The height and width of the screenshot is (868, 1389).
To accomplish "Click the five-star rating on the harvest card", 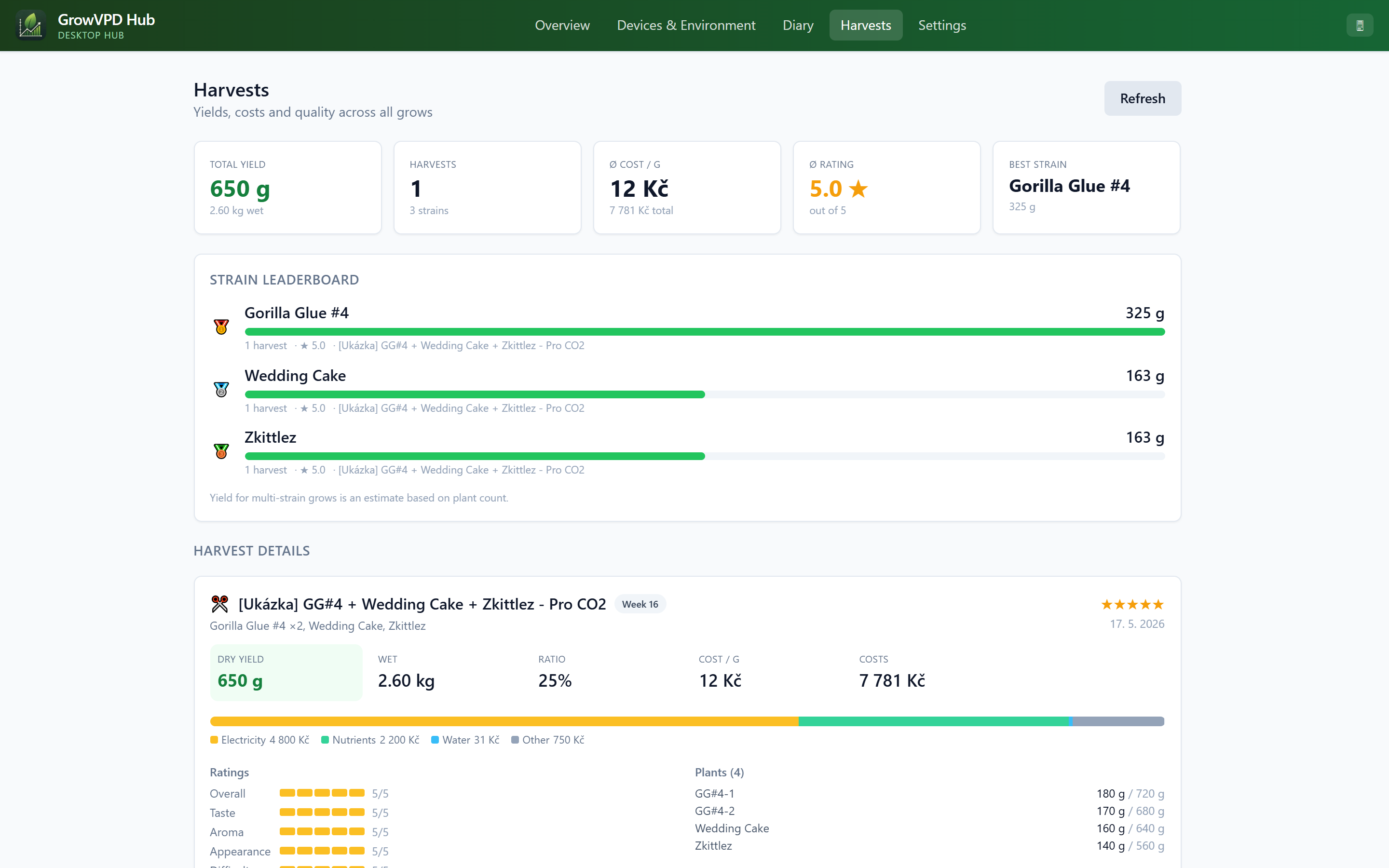I will pos(1132,605).
